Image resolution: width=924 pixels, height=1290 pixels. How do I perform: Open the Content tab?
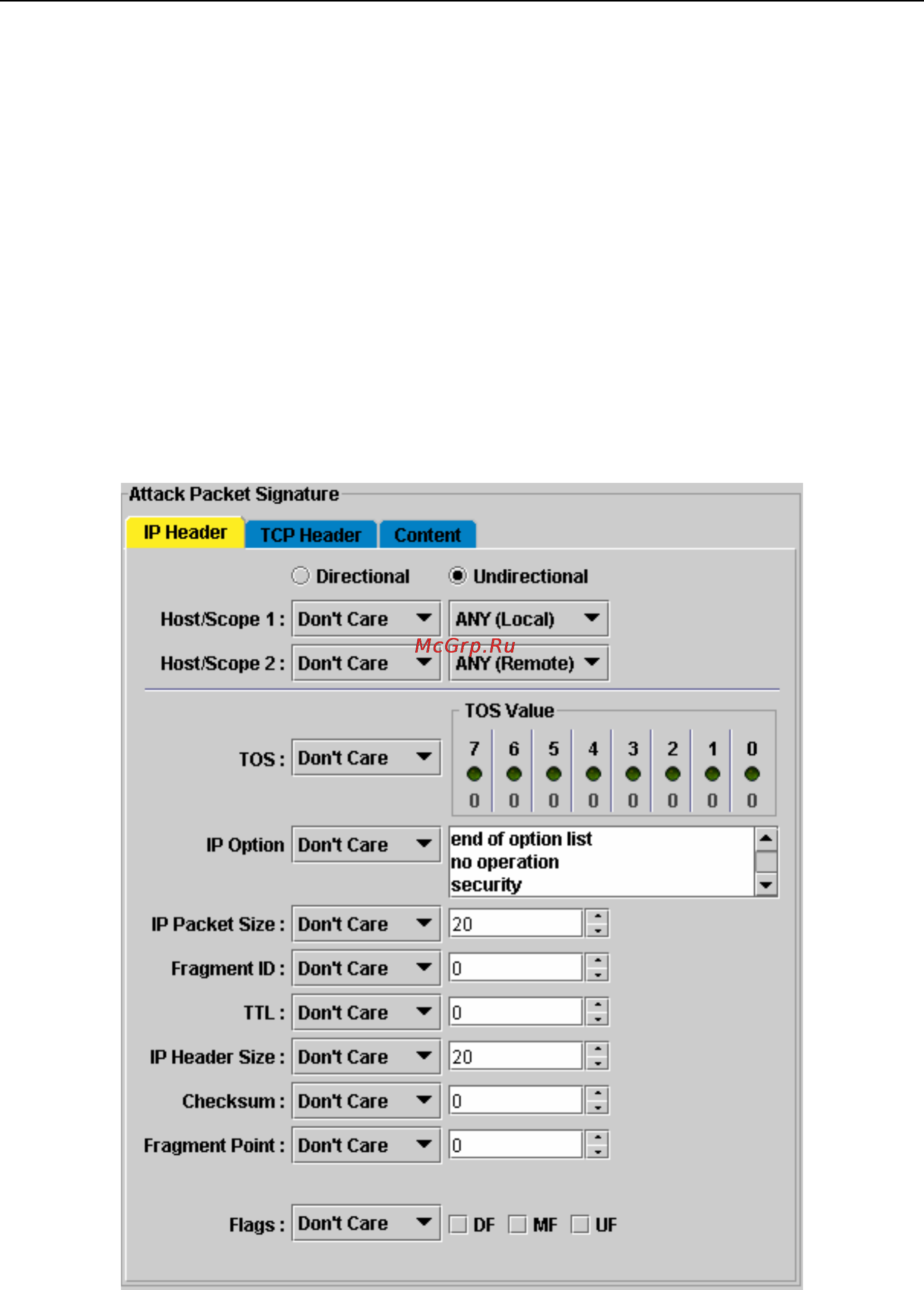[427, 535]
